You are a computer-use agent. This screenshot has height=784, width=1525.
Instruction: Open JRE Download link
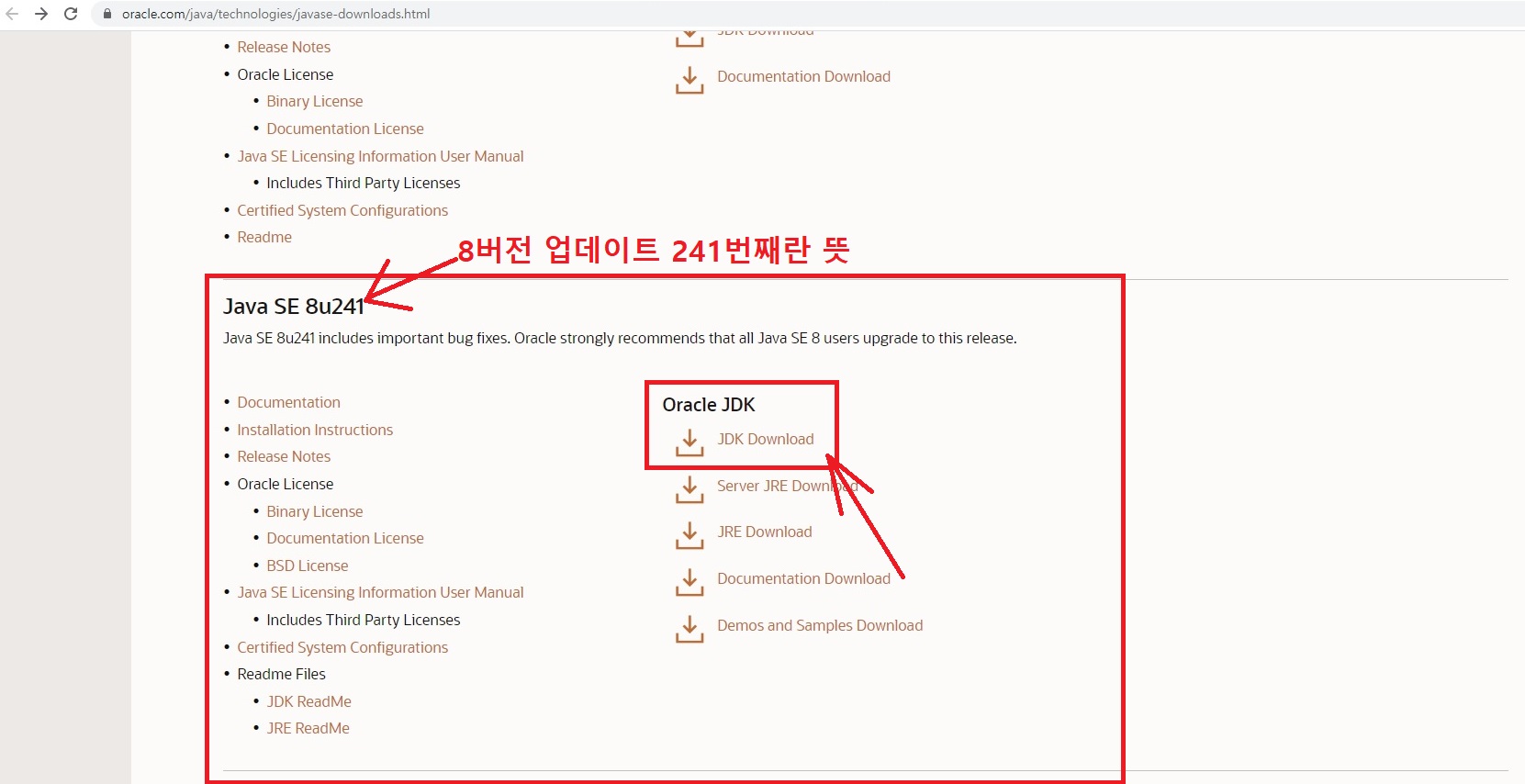click(x=764, y=532)
